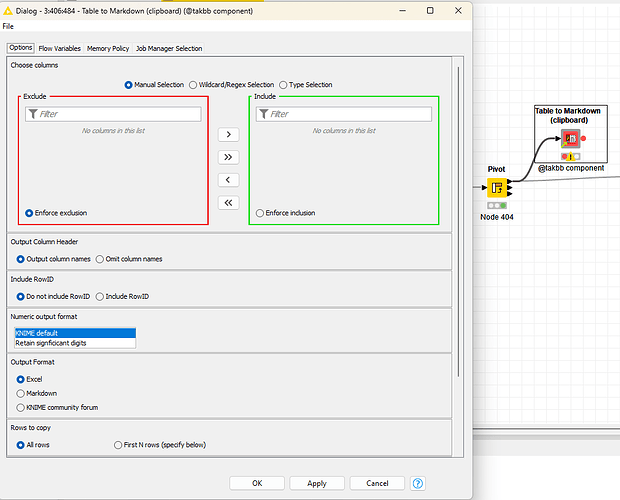620x500 pixels.
Task: Click the remove-selected-column left arrow button
Action: pyautogui.click(x=228, y=180)
